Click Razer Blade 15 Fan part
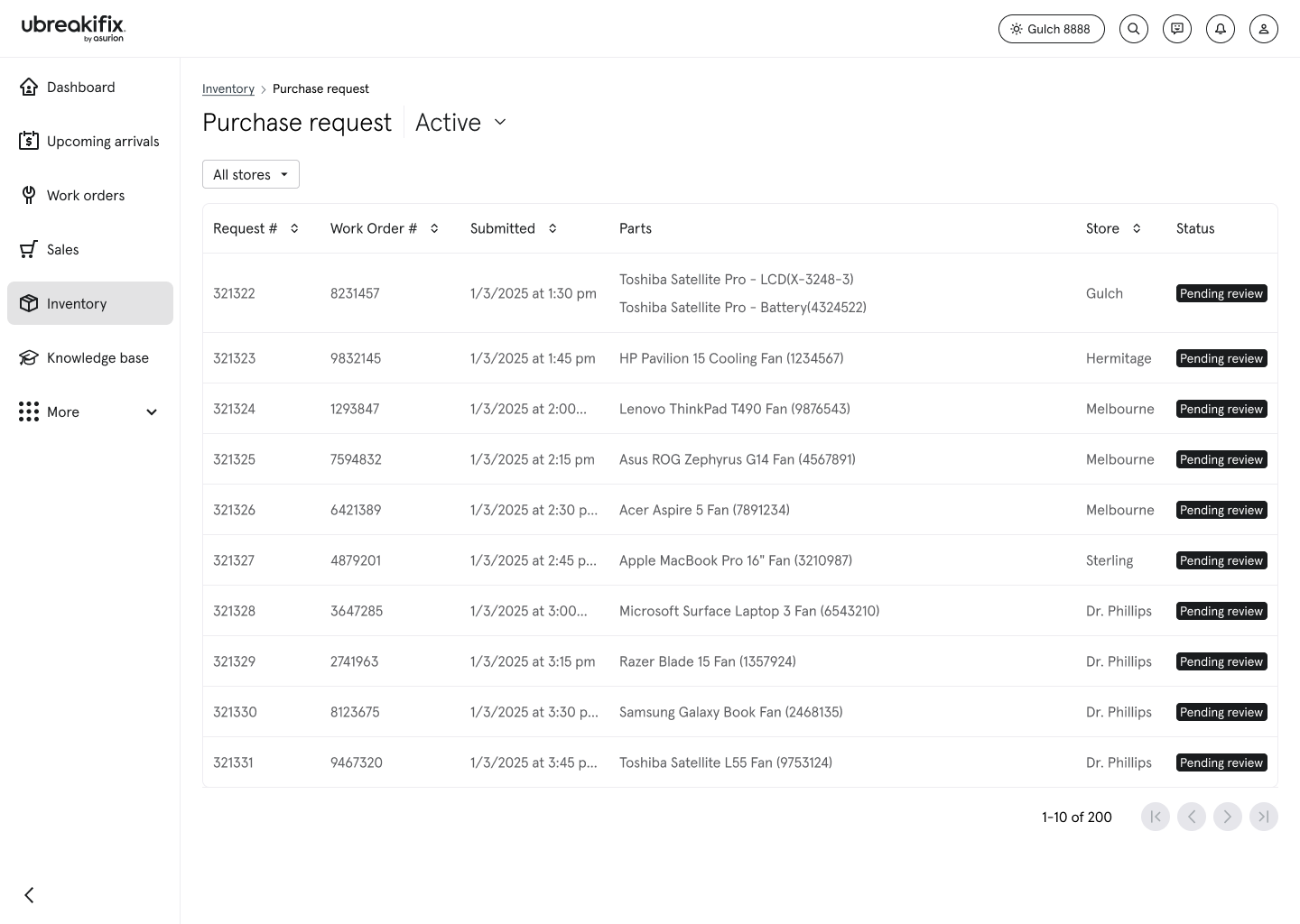This screenshot has height=924, width=1300. pyautogui.click(x=708, y=661)
